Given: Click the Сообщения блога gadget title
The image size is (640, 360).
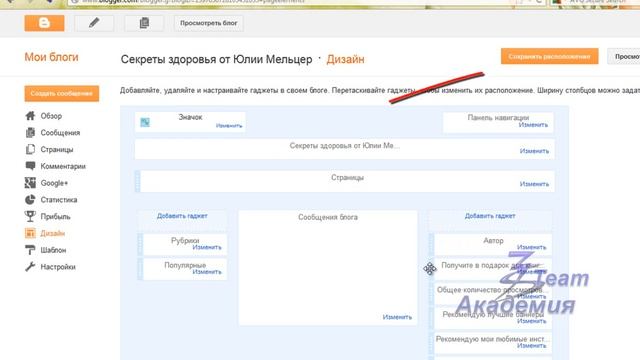Looking at the screenshot, I should (x=328, y=217).
